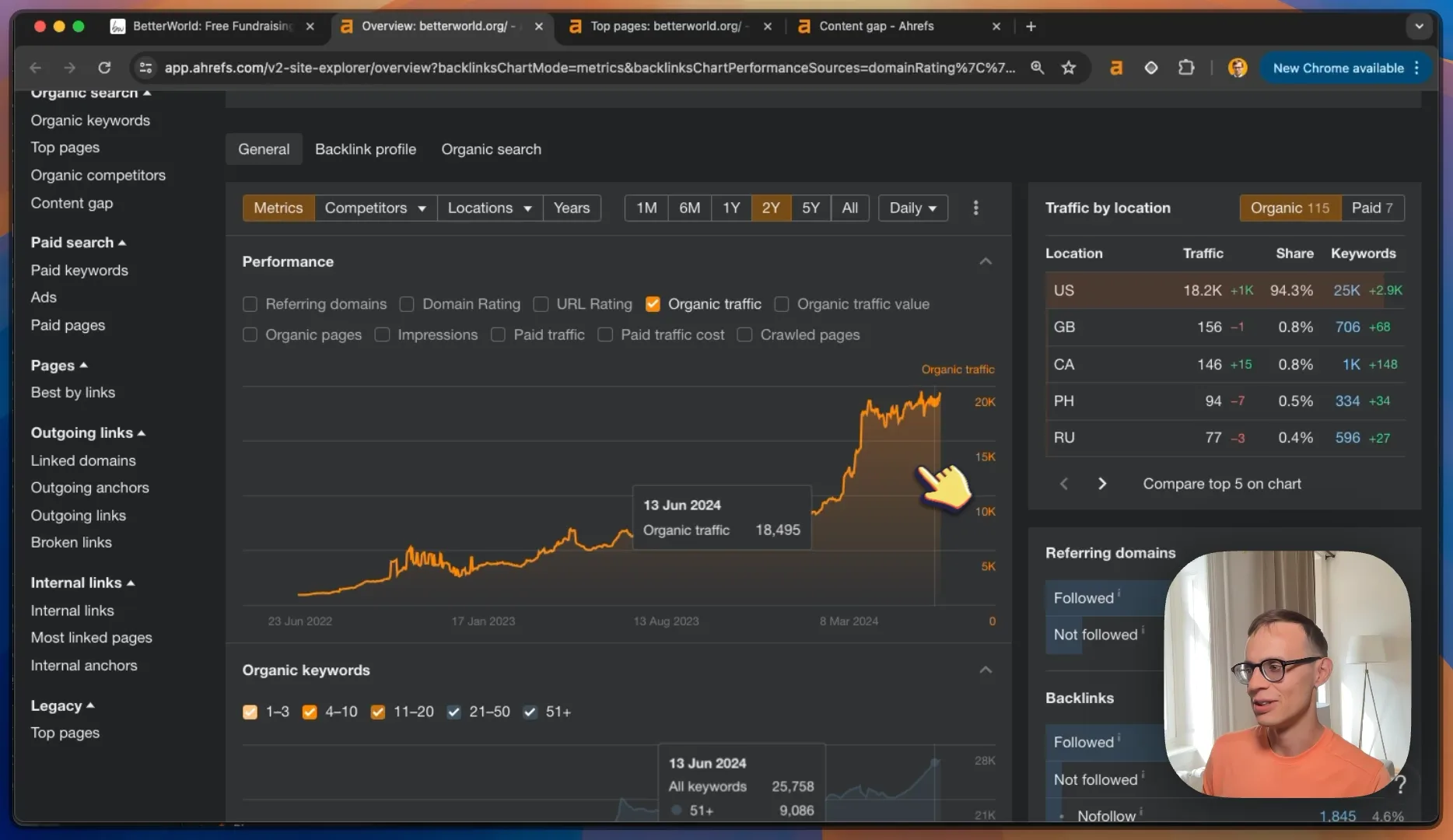Collapse the Performance section chevron
This screenshot has height=840, width=1453.
(985, 261)
